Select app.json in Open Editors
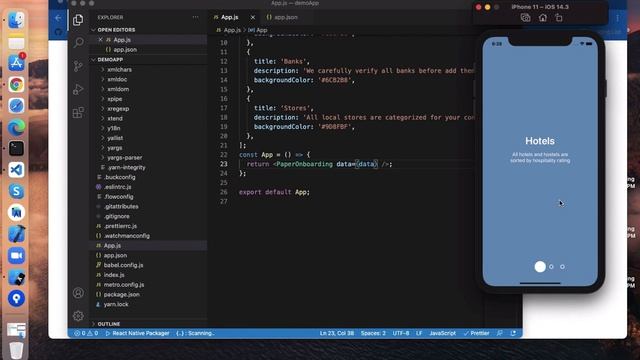640x360 pixels. (x=148, y=49)
